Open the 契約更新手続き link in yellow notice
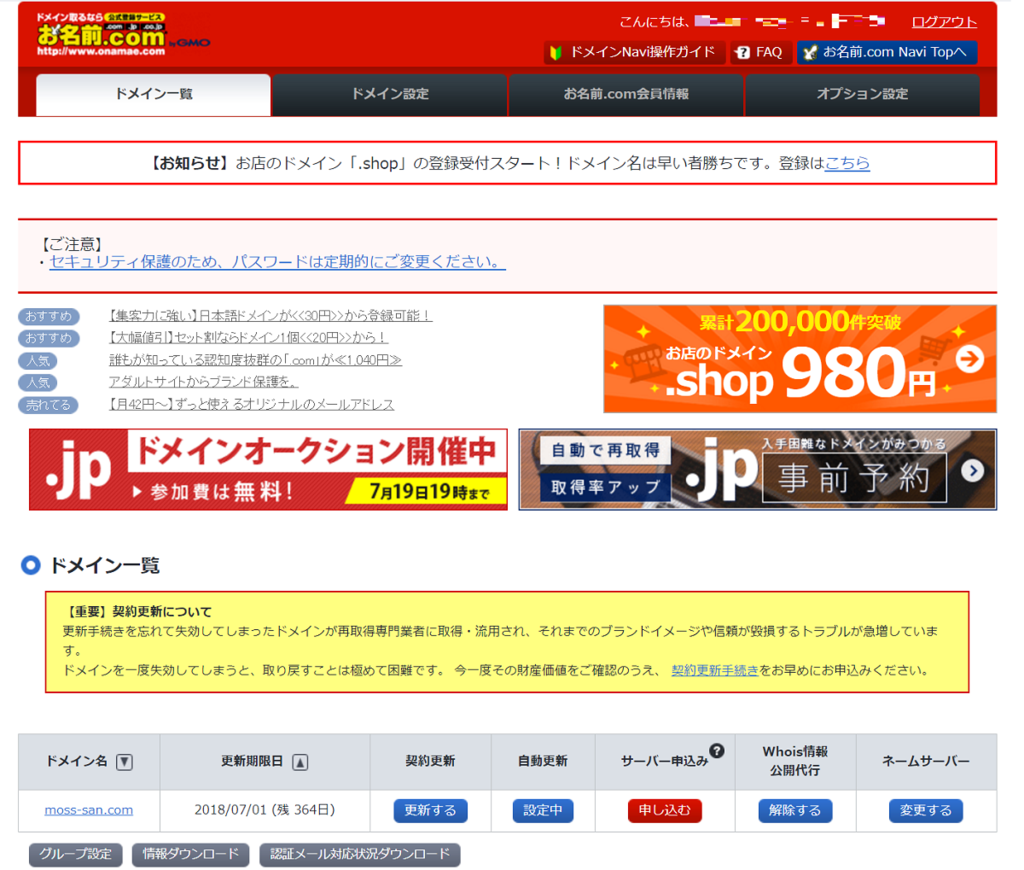This screenshot has height=870, width=1024. (714, 670)
